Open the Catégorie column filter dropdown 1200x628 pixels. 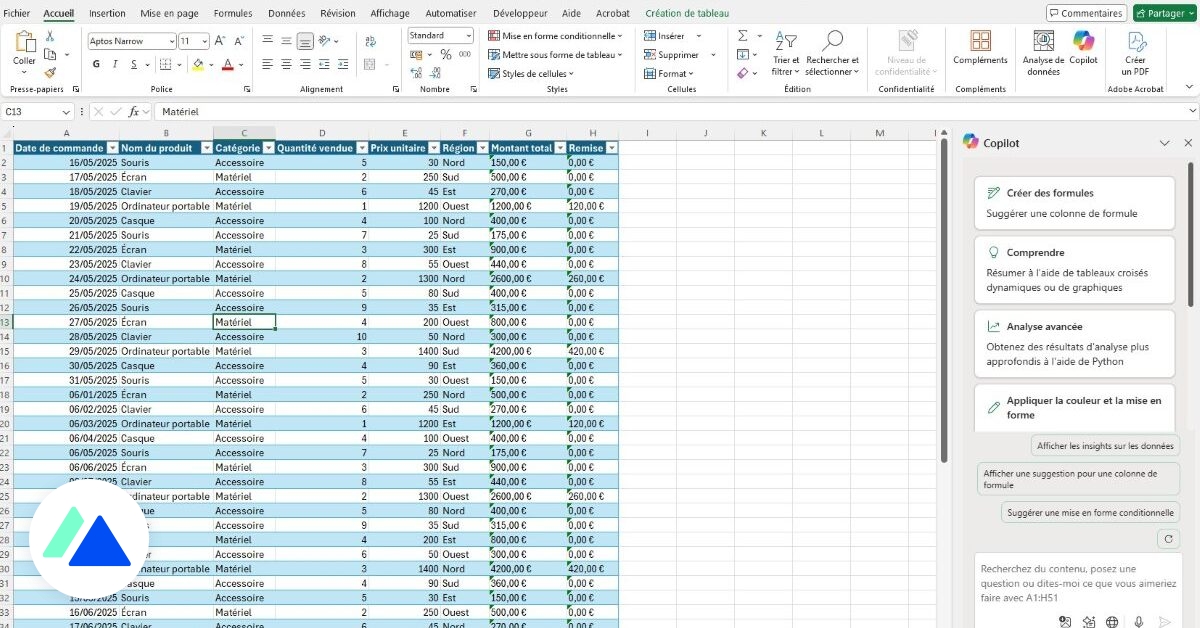pyautogui.click(x=267, y=148)
